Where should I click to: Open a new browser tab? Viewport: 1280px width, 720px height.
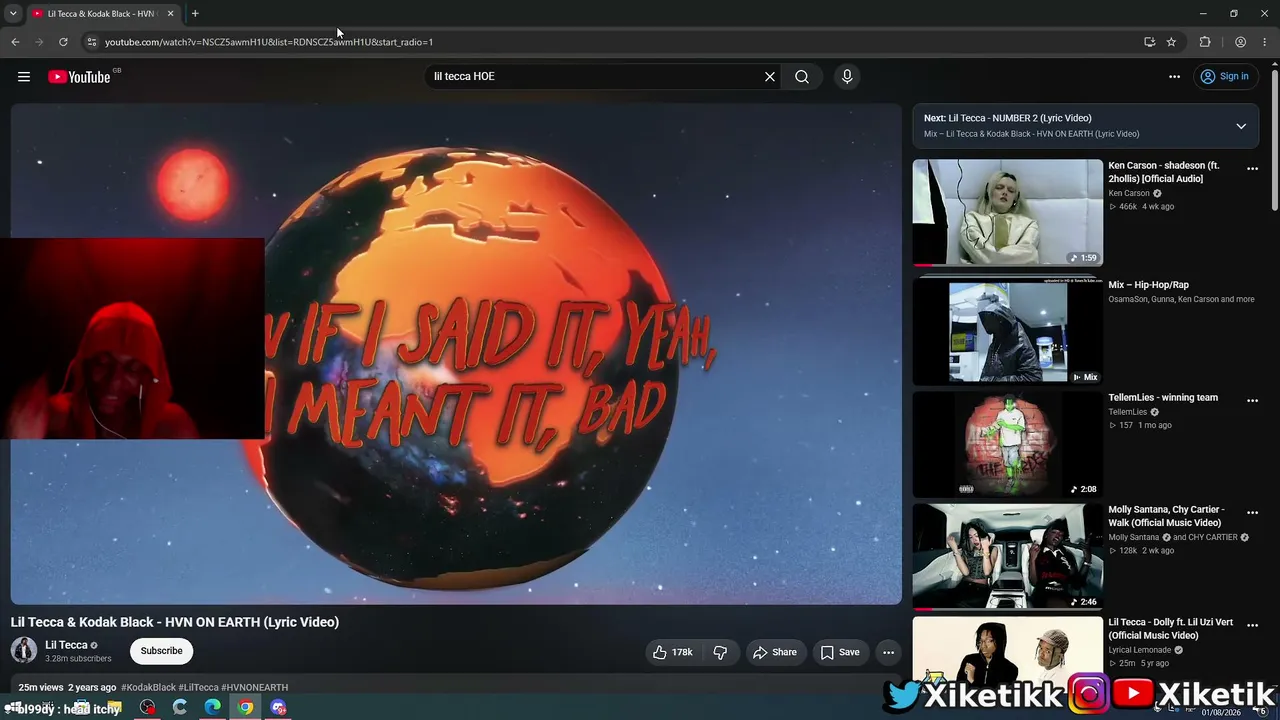coord(195,14)
